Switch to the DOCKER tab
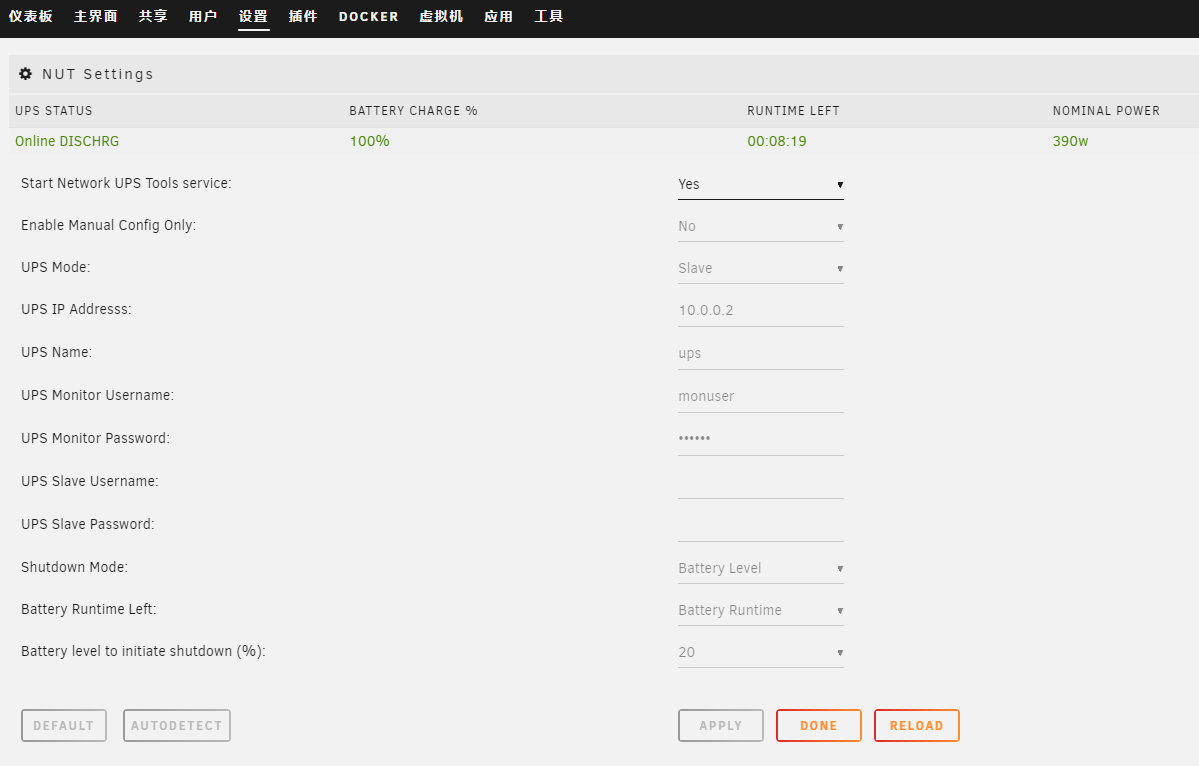 click(x=368, y=17)
